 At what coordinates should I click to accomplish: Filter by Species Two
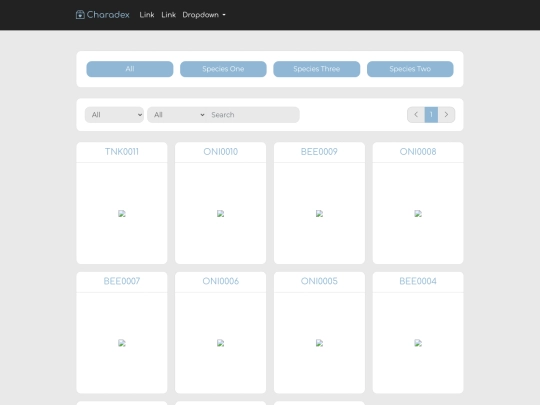pyautogui.click(x=410, y=69)
